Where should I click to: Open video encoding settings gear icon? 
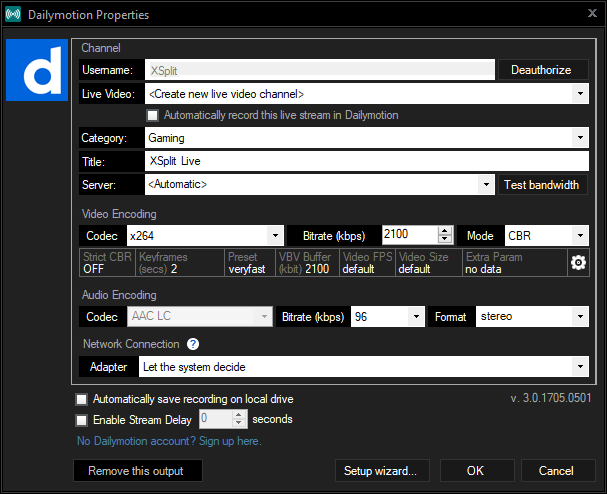coord(578,263)
